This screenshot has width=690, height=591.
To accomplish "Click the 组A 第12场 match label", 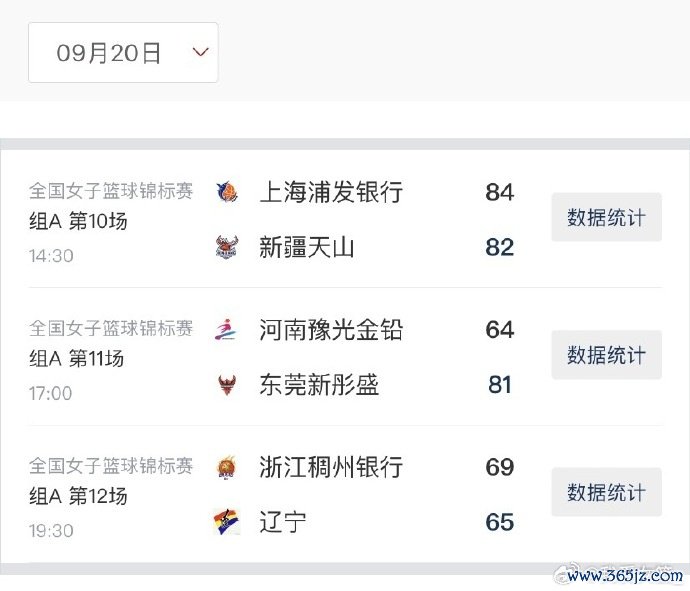I will [78, 496].
